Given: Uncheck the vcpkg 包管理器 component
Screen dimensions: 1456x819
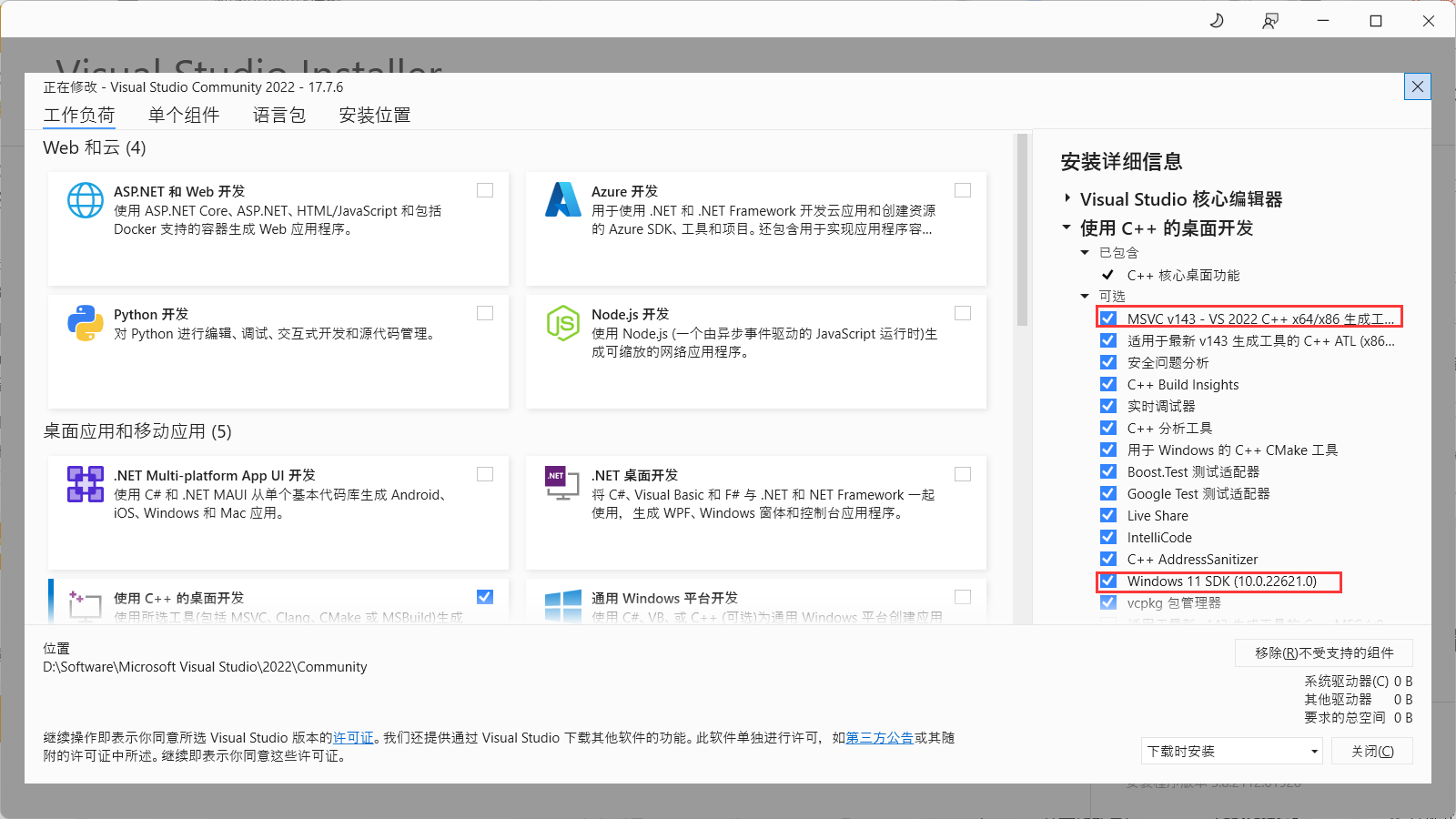Looking at the screenshot, I should pos(1108,602).
